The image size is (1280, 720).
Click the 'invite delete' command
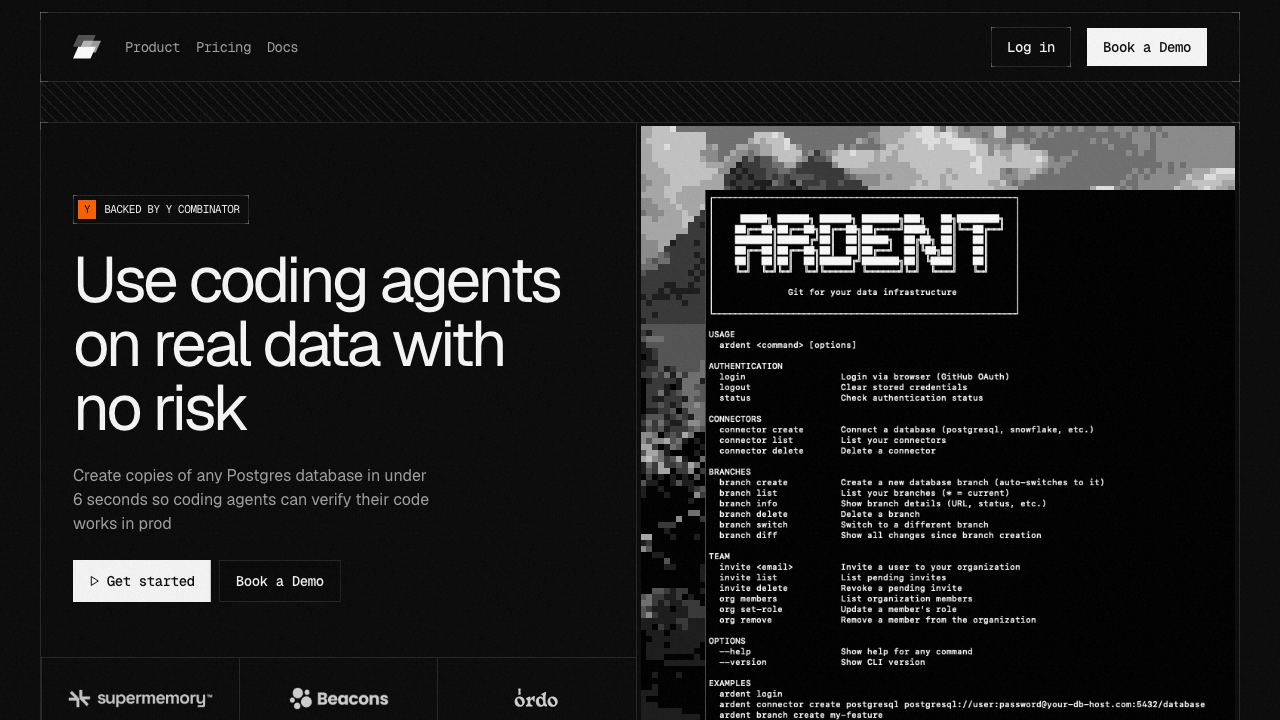point(753,588)
